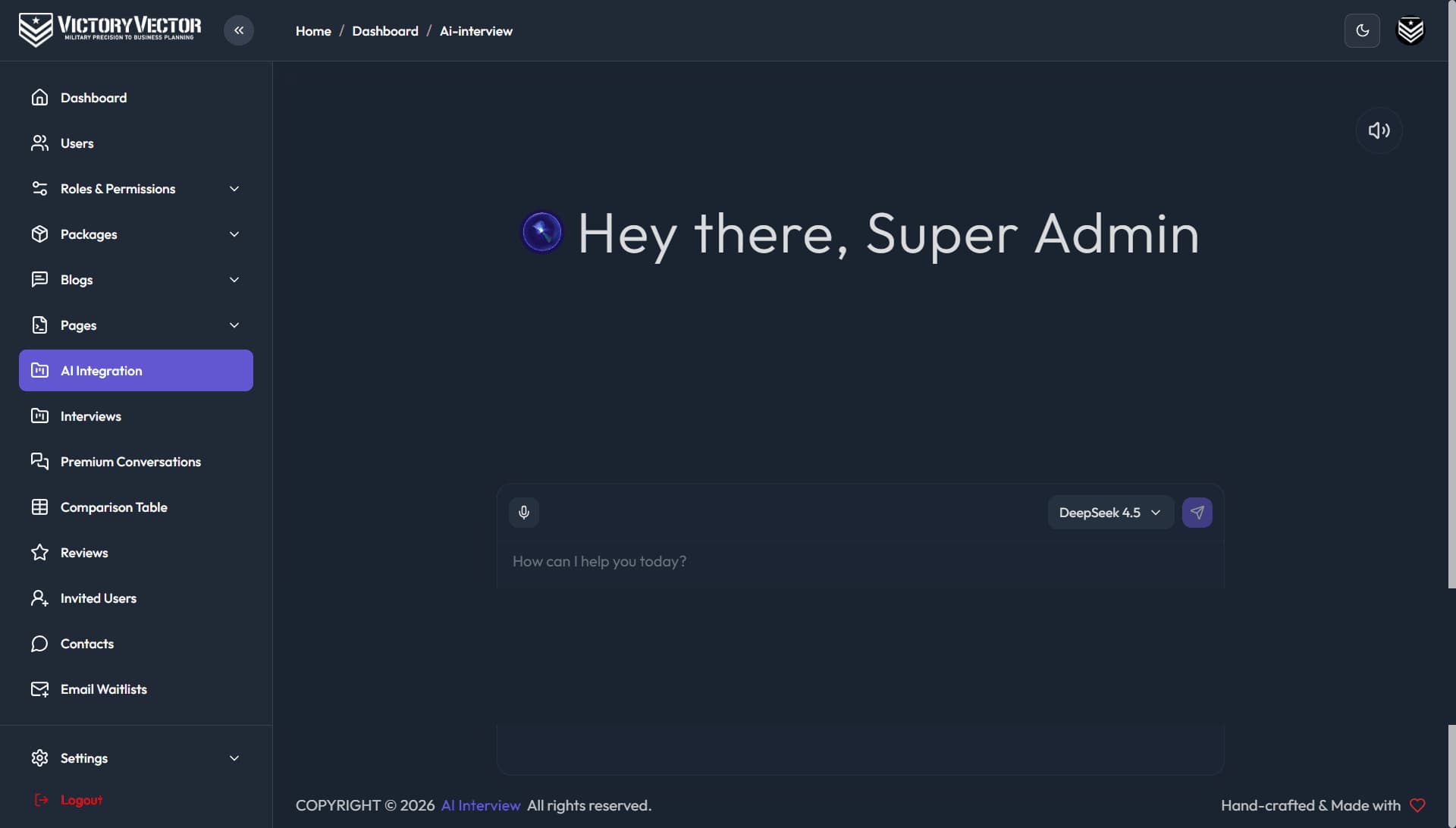Go to Dashboard breadcrumb link

(385, 31)
